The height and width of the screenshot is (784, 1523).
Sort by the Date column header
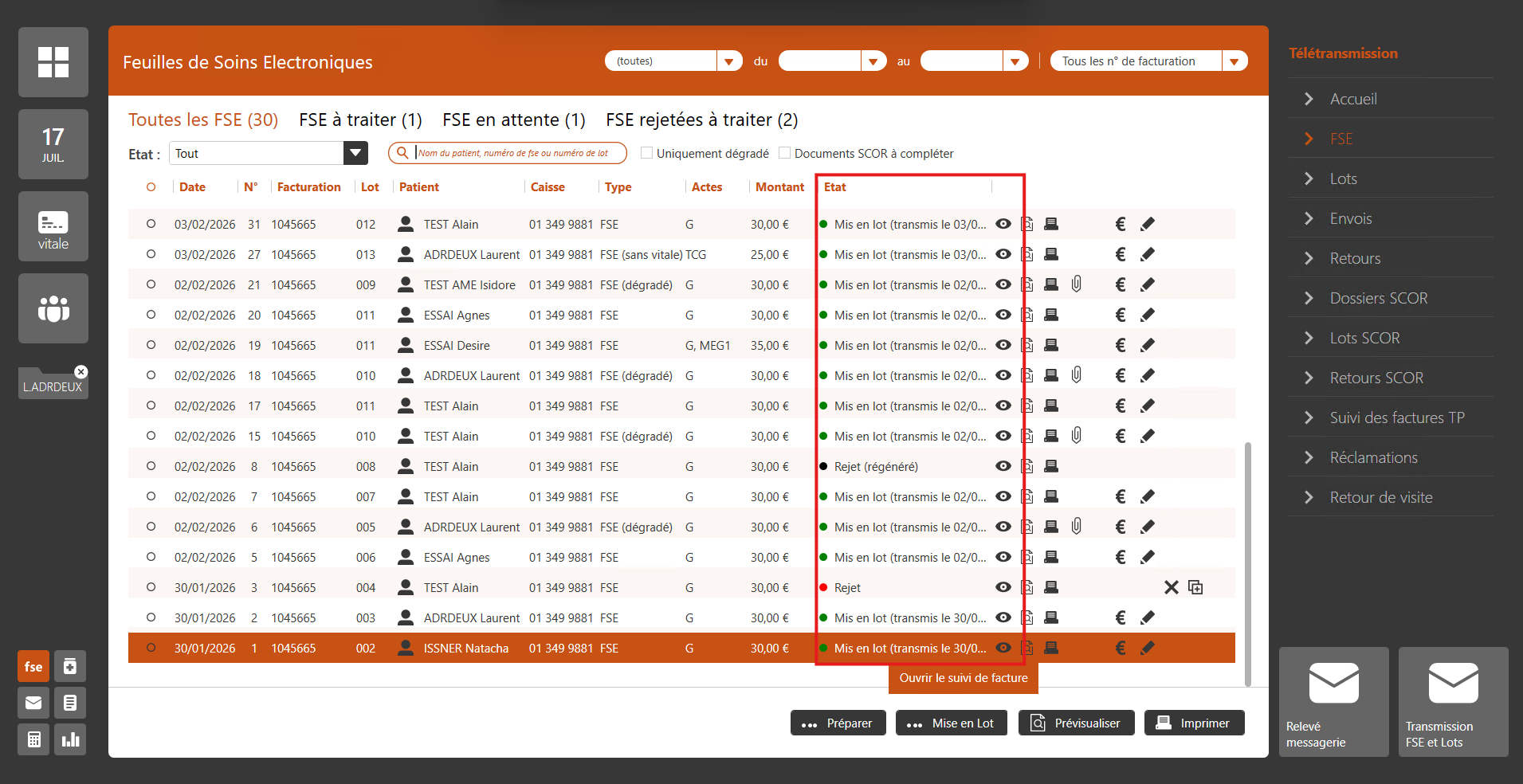click(x=192, y=187)
